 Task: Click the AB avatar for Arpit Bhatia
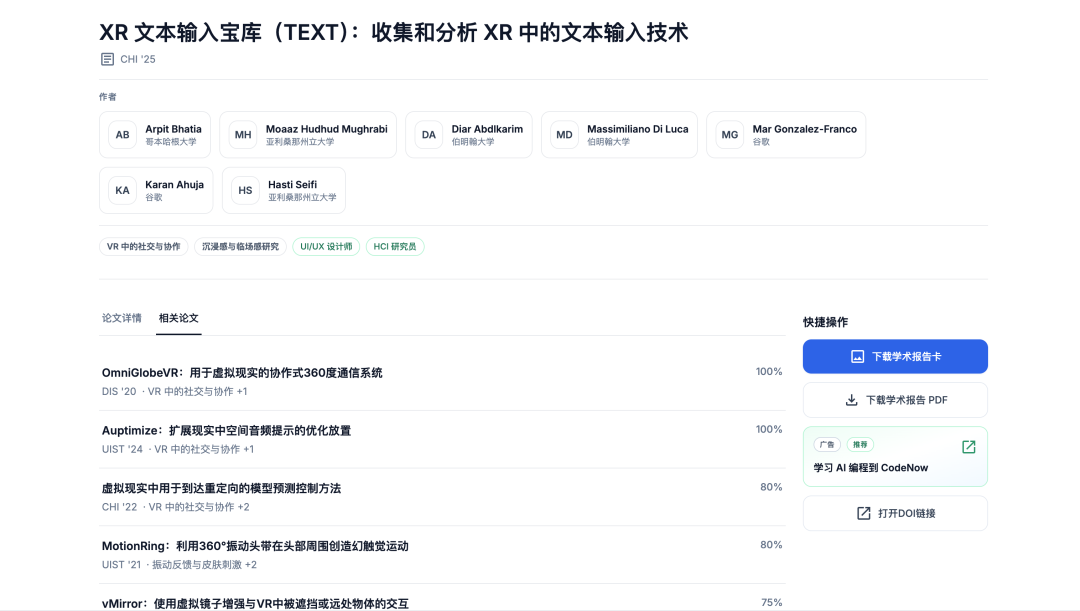[122, 135]
